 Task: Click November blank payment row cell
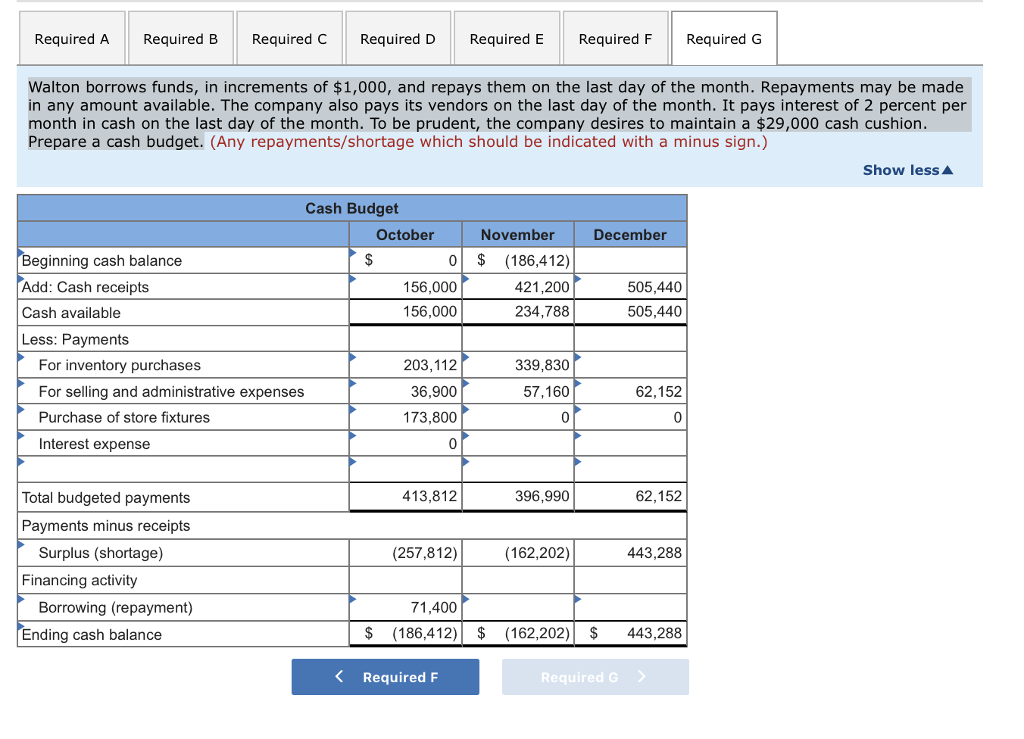518,469
